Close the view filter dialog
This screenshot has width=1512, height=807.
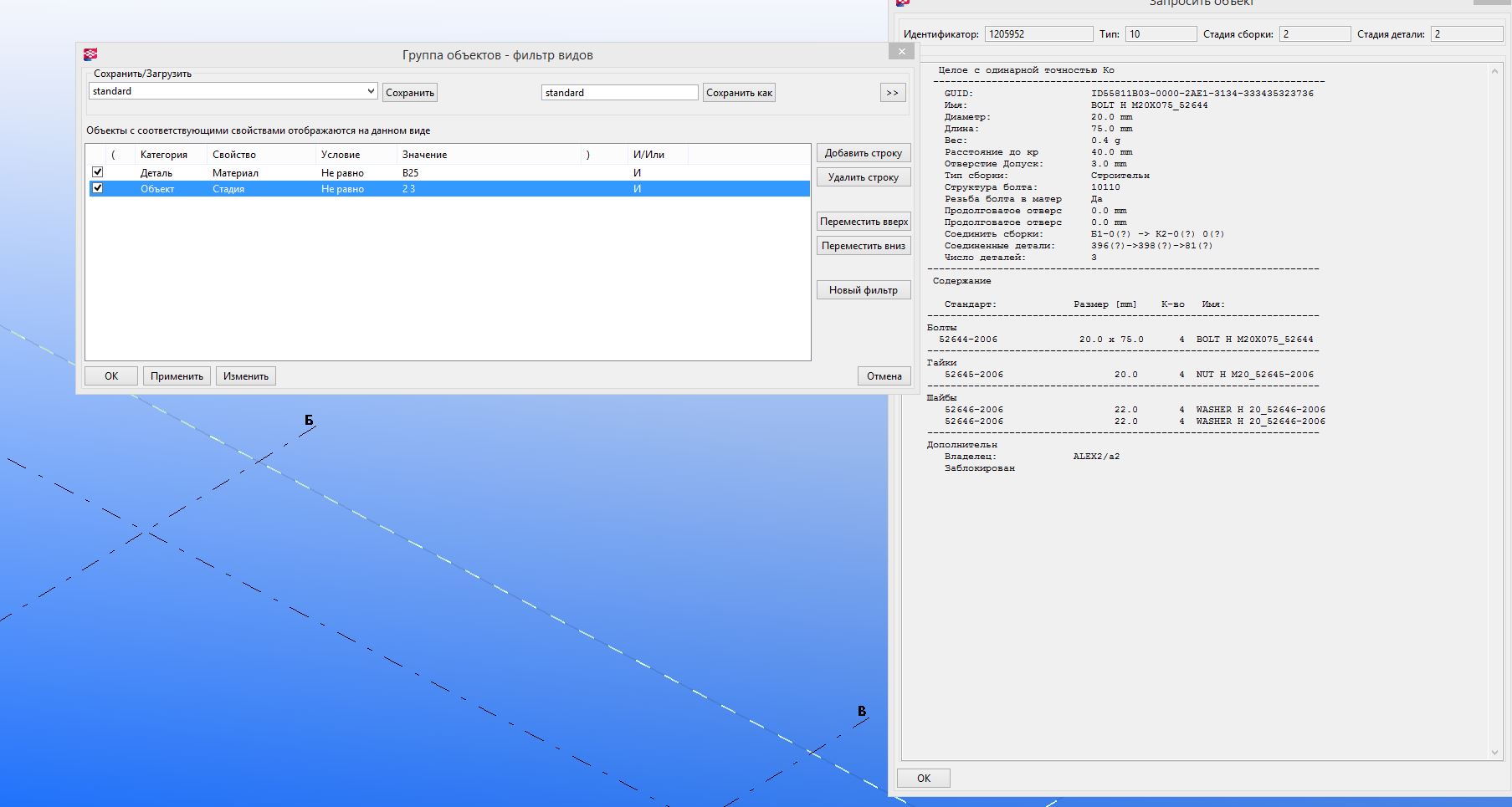[x=901, y=52]
